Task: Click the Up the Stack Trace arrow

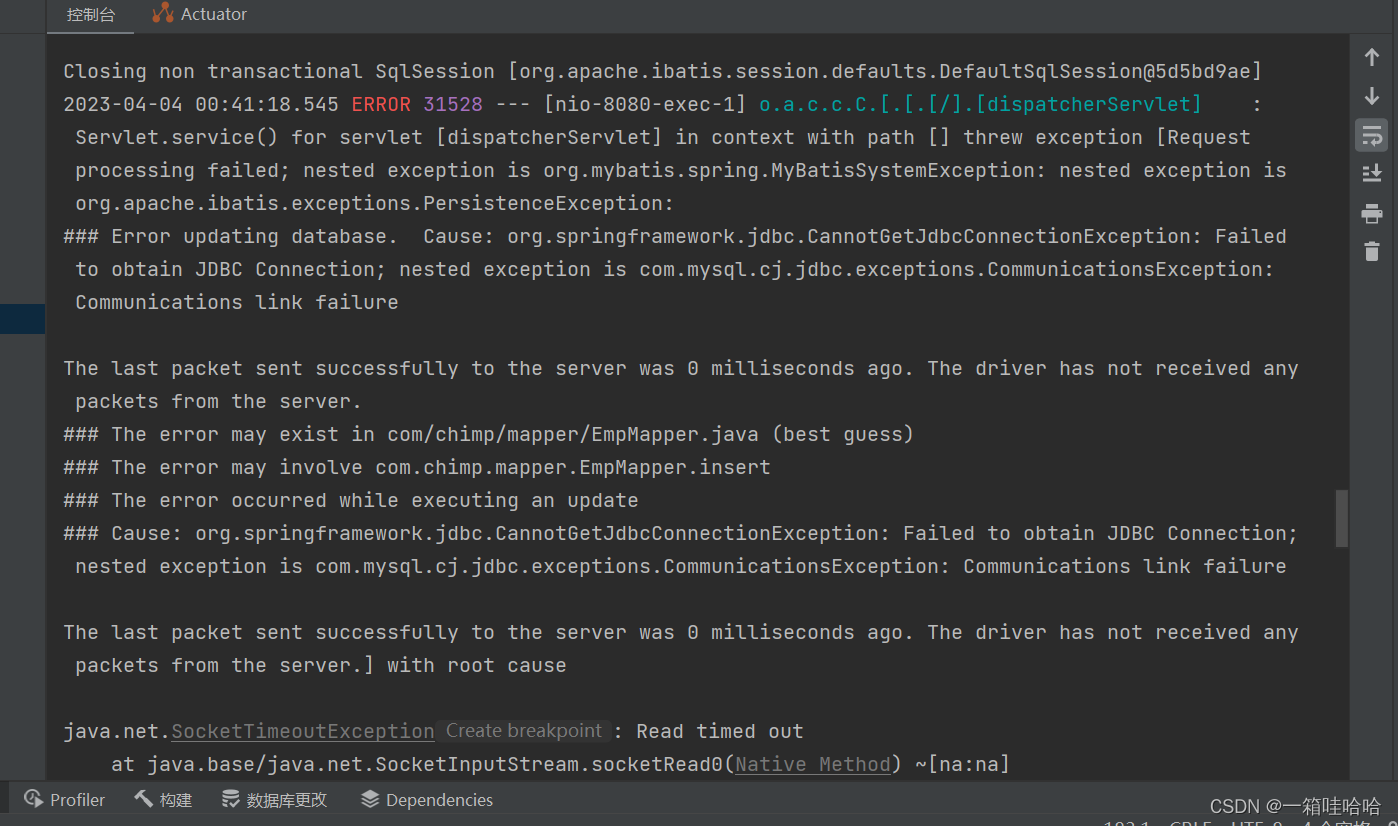Action: click(x=1372, y=58)
